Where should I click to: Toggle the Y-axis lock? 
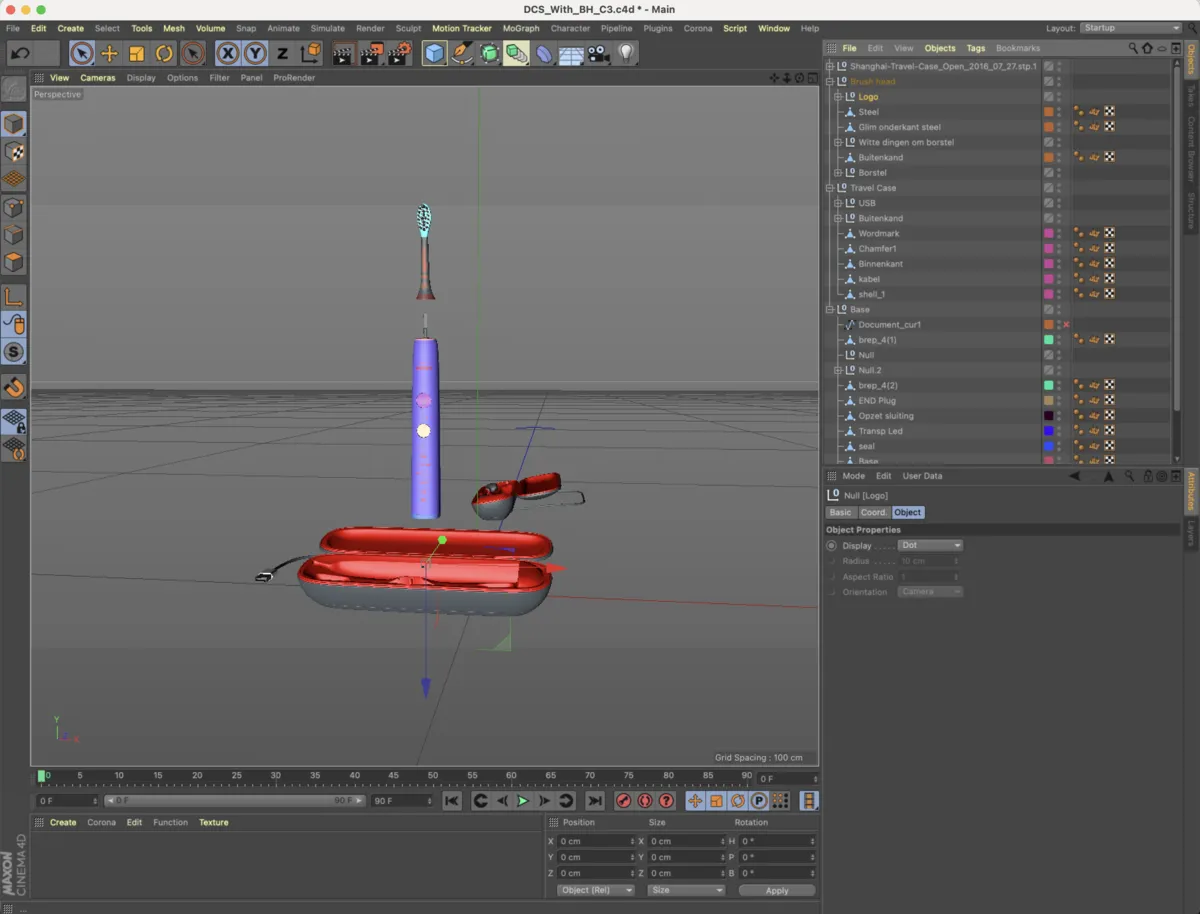255,54
